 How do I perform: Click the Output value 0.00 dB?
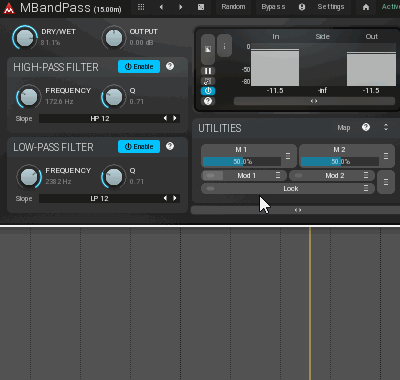click(x=141, y=43)
